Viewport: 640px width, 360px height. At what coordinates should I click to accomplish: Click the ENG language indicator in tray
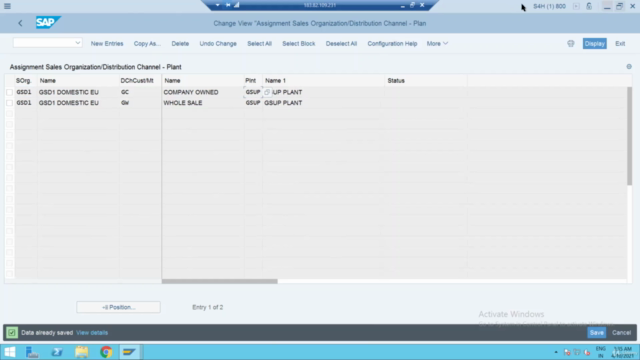pyautogui.click(x=601, y=352)
